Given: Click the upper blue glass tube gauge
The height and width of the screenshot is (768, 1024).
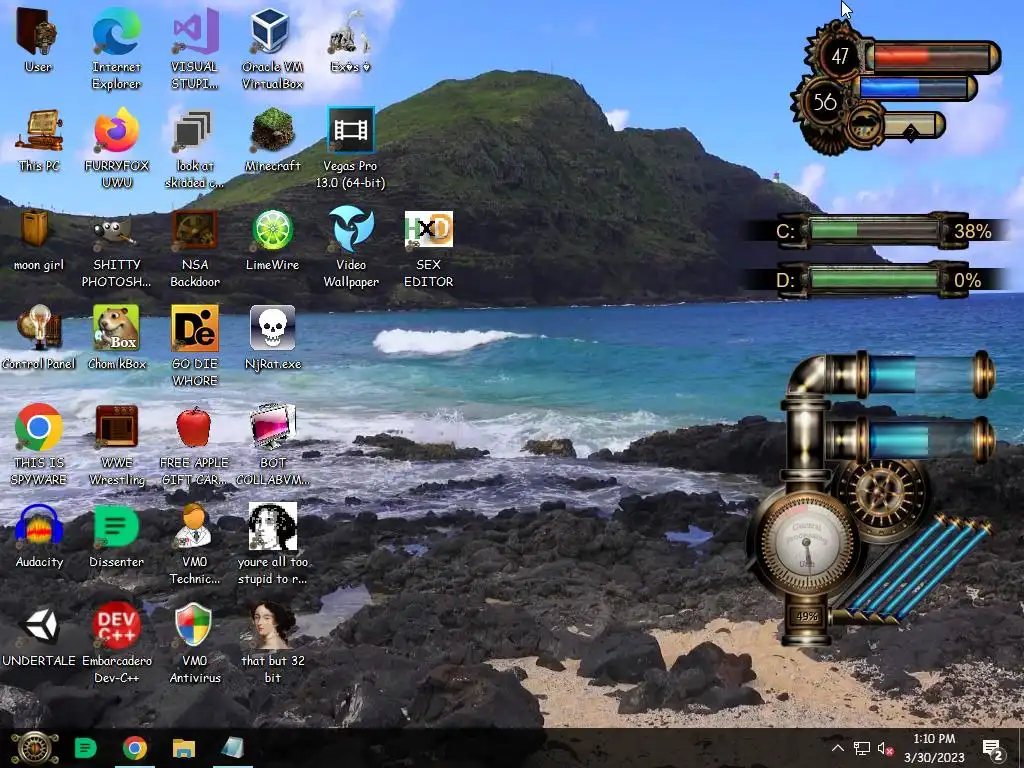Looking at the screenshot, I should coord(926,375).
